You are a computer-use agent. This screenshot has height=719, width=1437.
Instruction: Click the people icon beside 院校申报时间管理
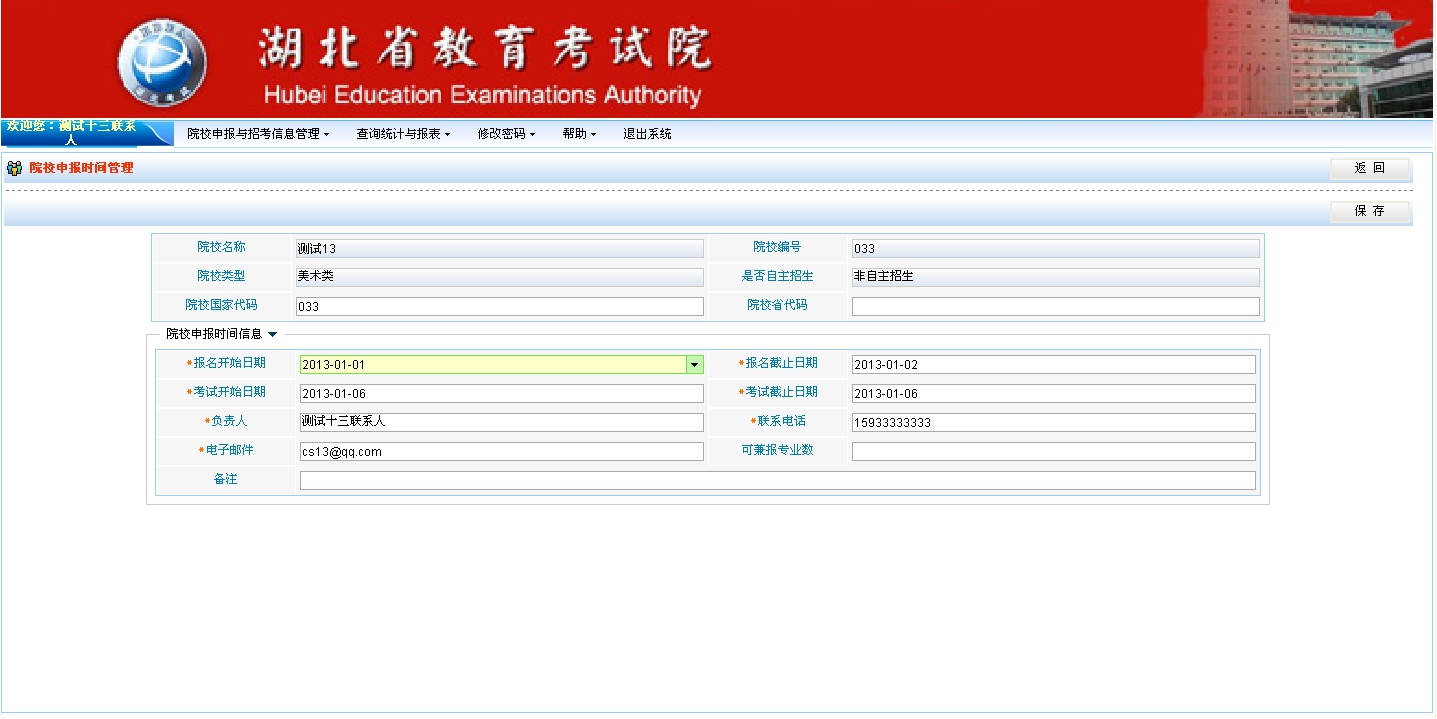tap(14, 168)
